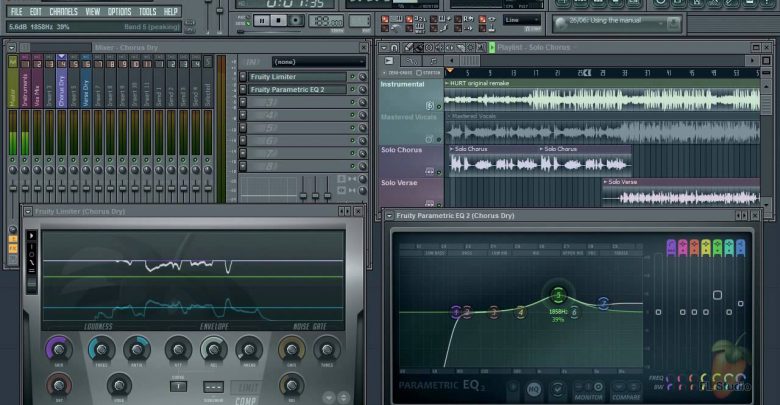Viewport: 780px width, 405px height.
Task: Toggle the Fruity Parametric EQ 2 slot enable LED
Action: coord(353,90)
